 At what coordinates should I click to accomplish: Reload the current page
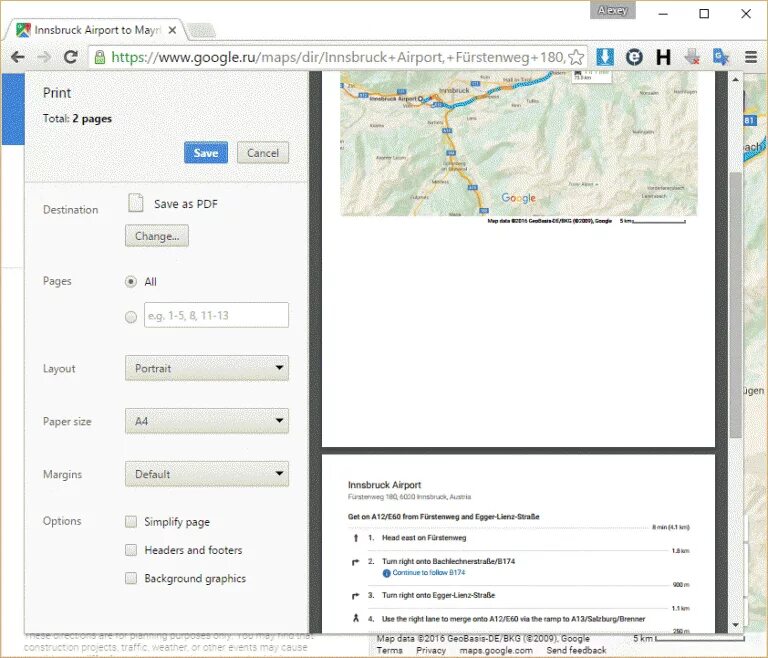pos(71,57)
